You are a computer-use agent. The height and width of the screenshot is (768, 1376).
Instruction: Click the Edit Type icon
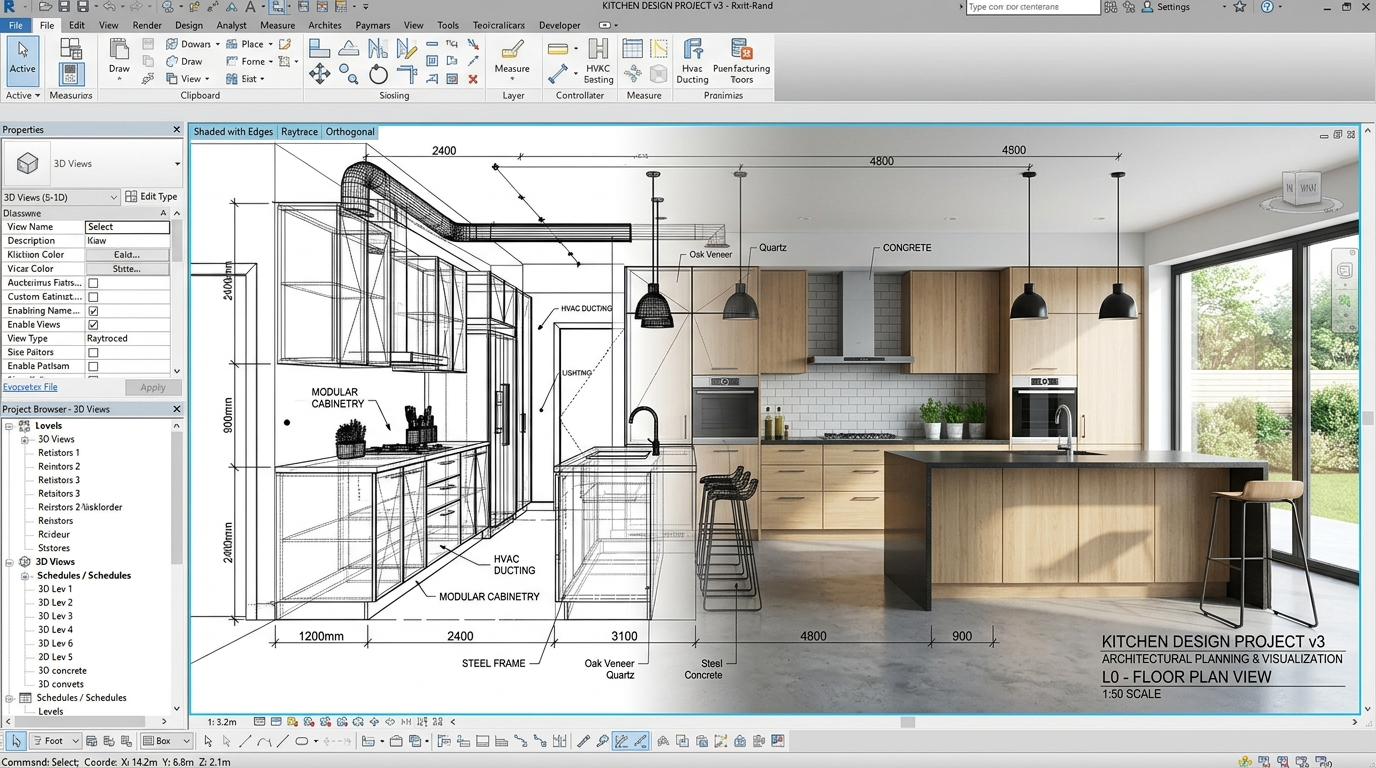(x=131, y=197)
